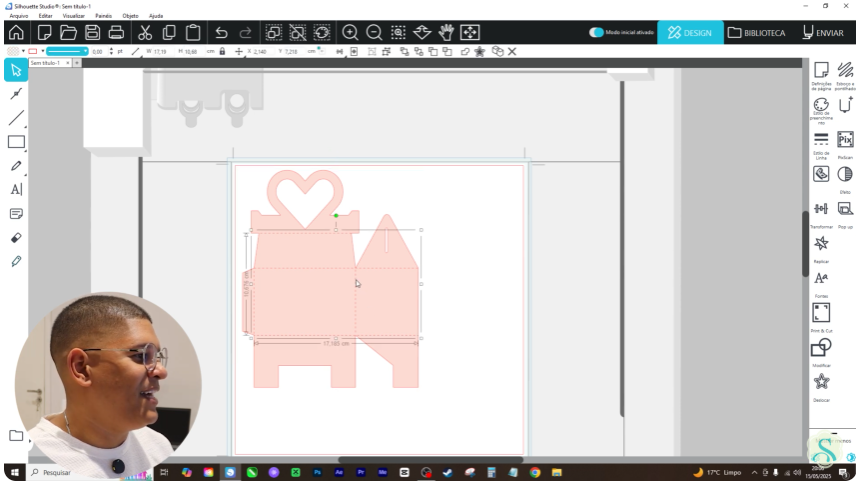This screenshot has width=856, height=481.
Task: Click the red line color swatch
Action: (x=33, y=51)
